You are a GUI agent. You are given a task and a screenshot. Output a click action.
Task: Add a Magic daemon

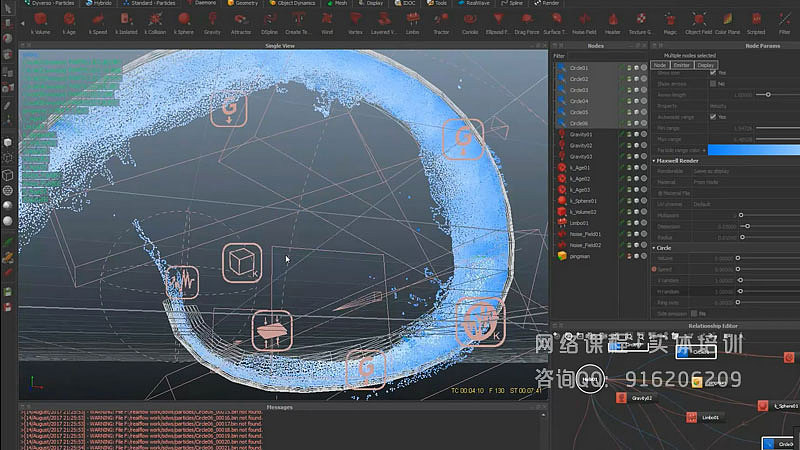670,23
